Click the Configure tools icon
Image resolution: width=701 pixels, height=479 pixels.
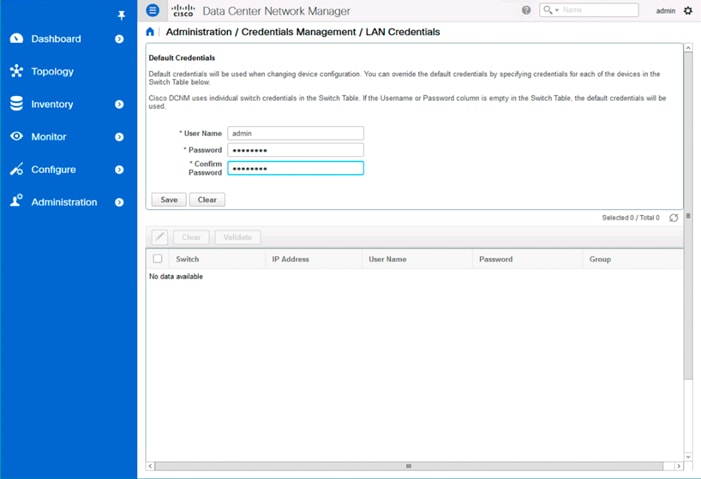(17, 169)
